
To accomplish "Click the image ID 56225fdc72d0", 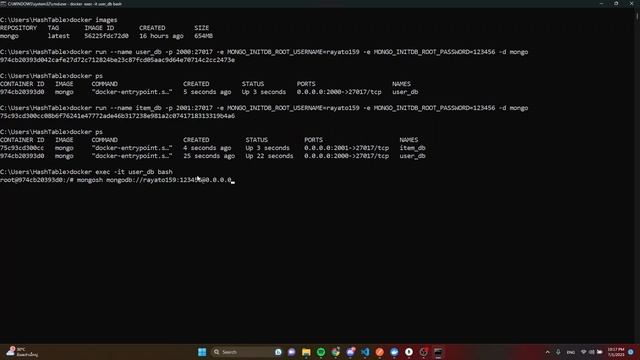I will (107, 36).
